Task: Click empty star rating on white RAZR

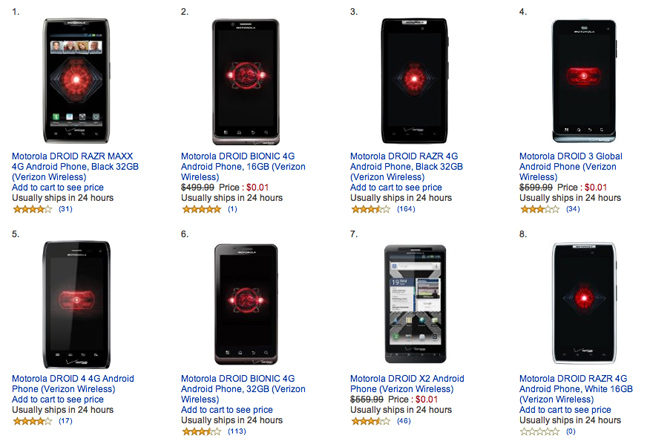Action: click(540, 432)
